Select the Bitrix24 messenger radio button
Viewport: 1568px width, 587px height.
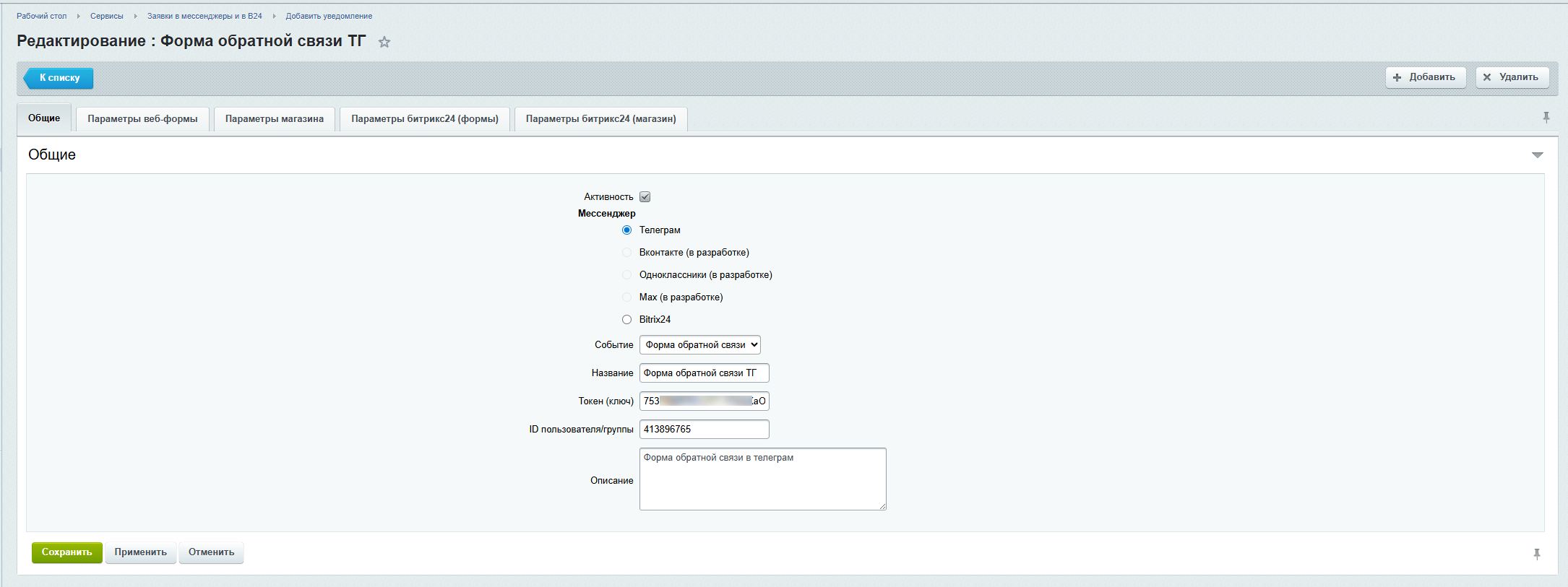click(626, 320)
